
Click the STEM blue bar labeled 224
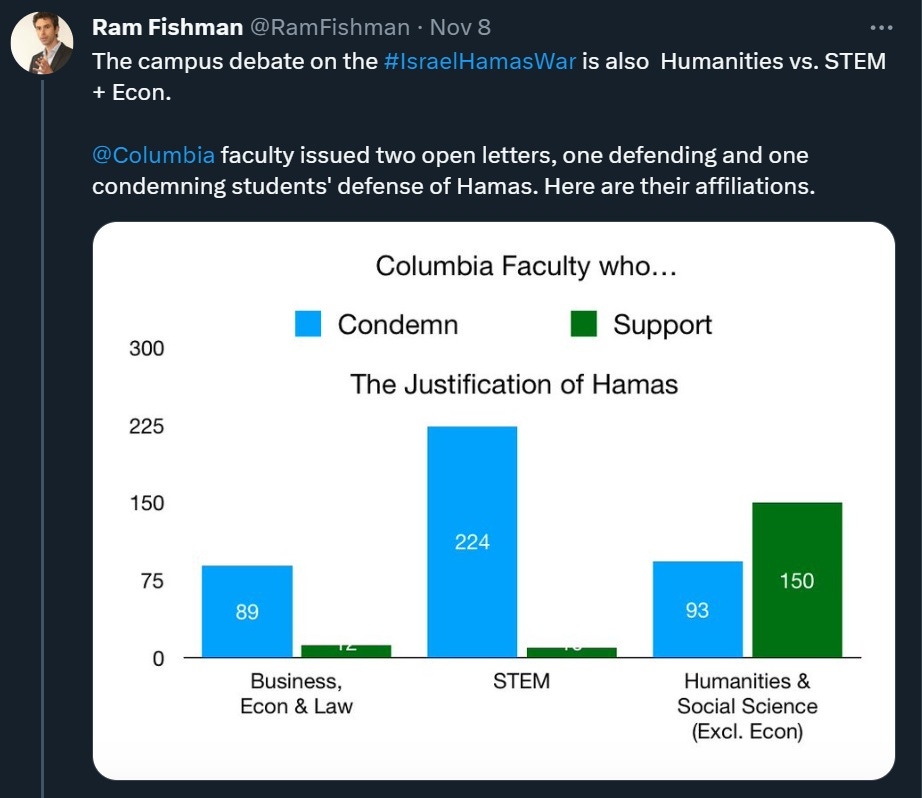(472, 542)
